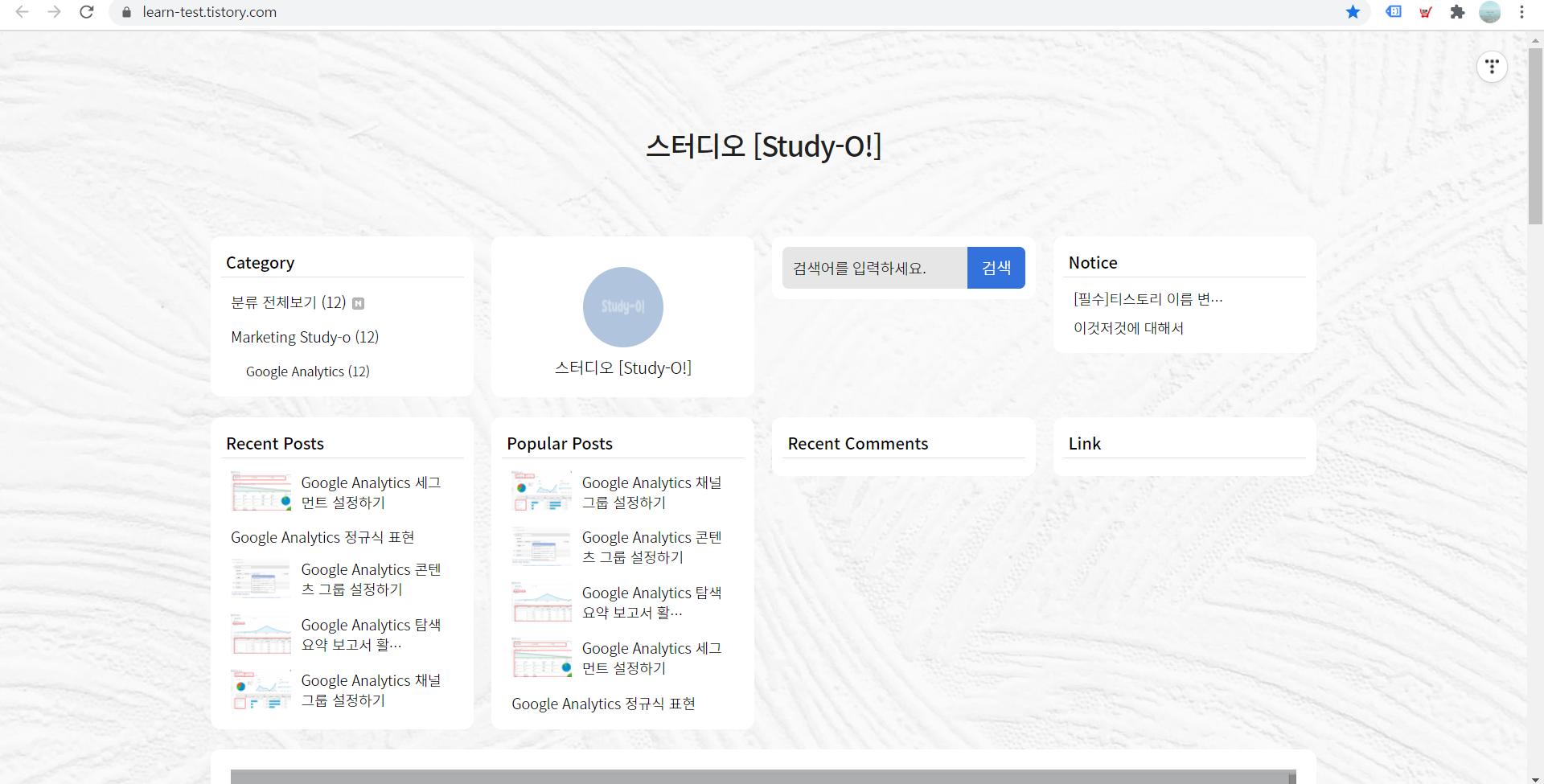The image size is (1544, 784).
Task: Click thumbnail of popular post 콘텐츠 그룹 설정하기
Action: pyautogui.click(x=542, y=547)
